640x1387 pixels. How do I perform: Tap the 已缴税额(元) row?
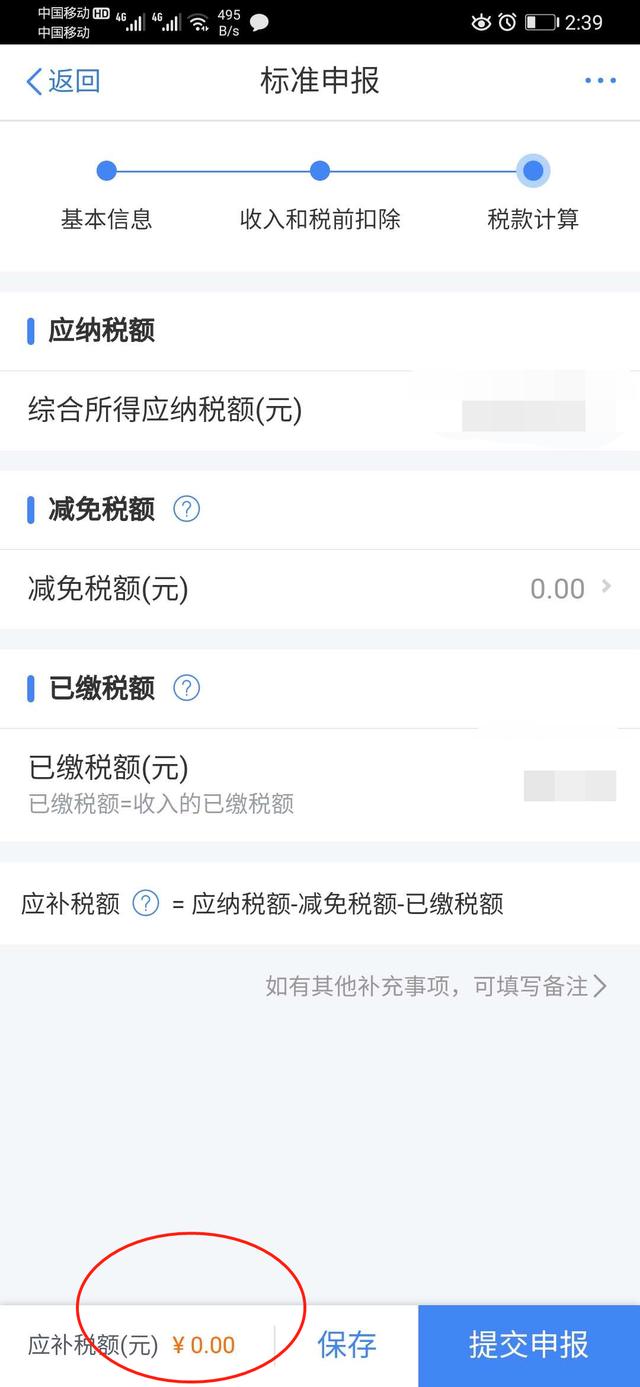tap(320, 785)
